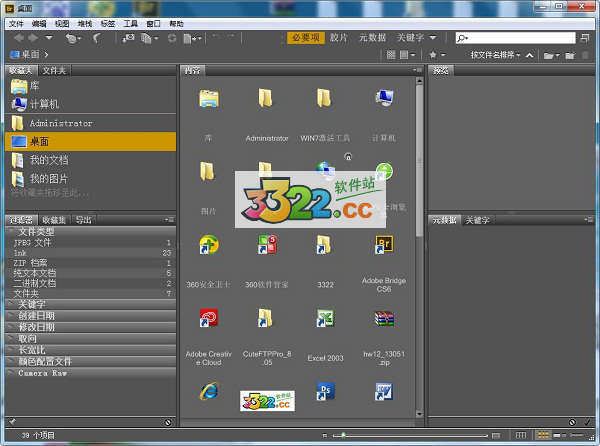600x446 pixels.
Task: Click the keep filter pin icon
Action: click(x=12, y=422)
